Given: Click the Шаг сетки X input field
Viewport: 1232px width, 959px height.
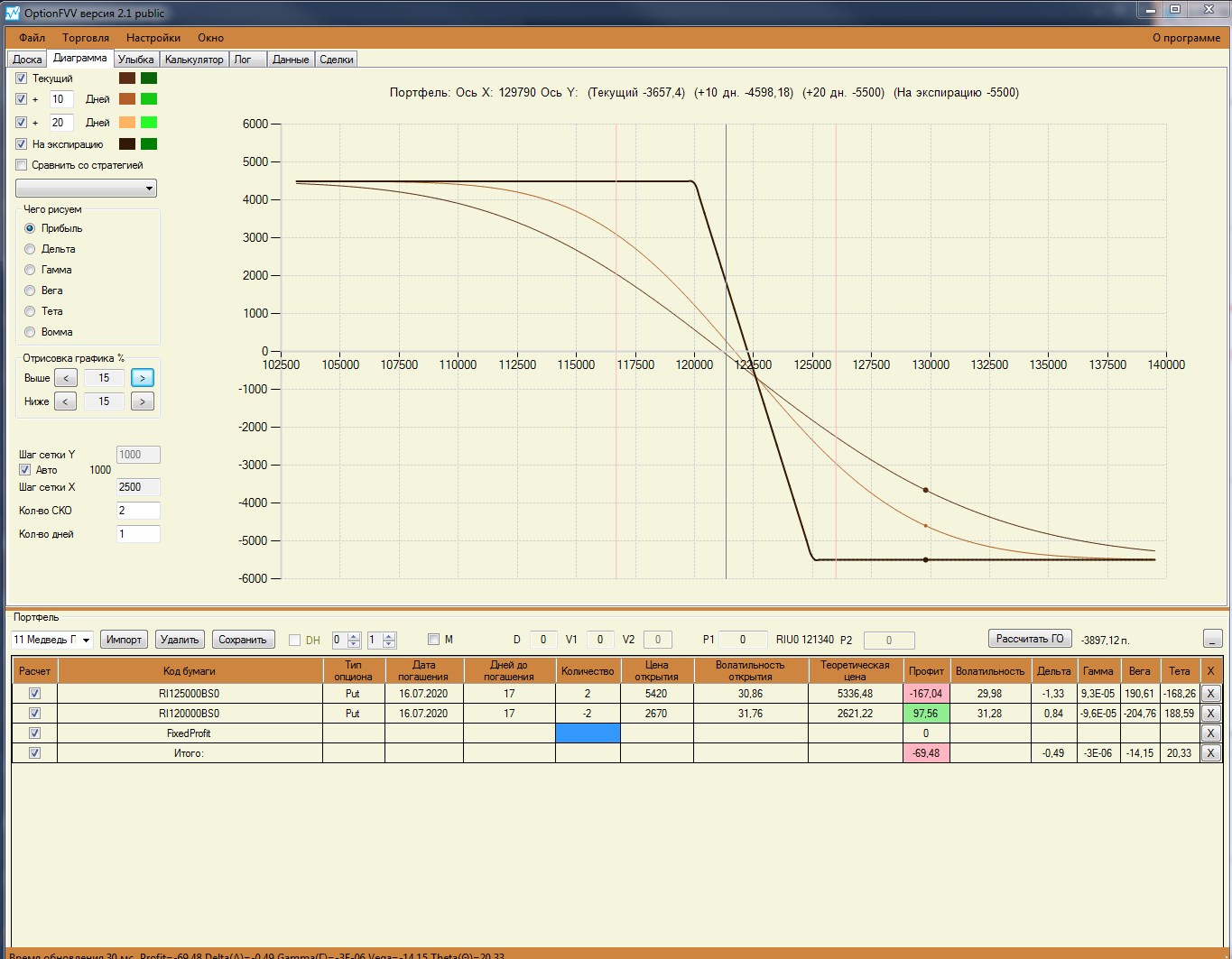Looking at the screenshot, I should click(138, 487).
